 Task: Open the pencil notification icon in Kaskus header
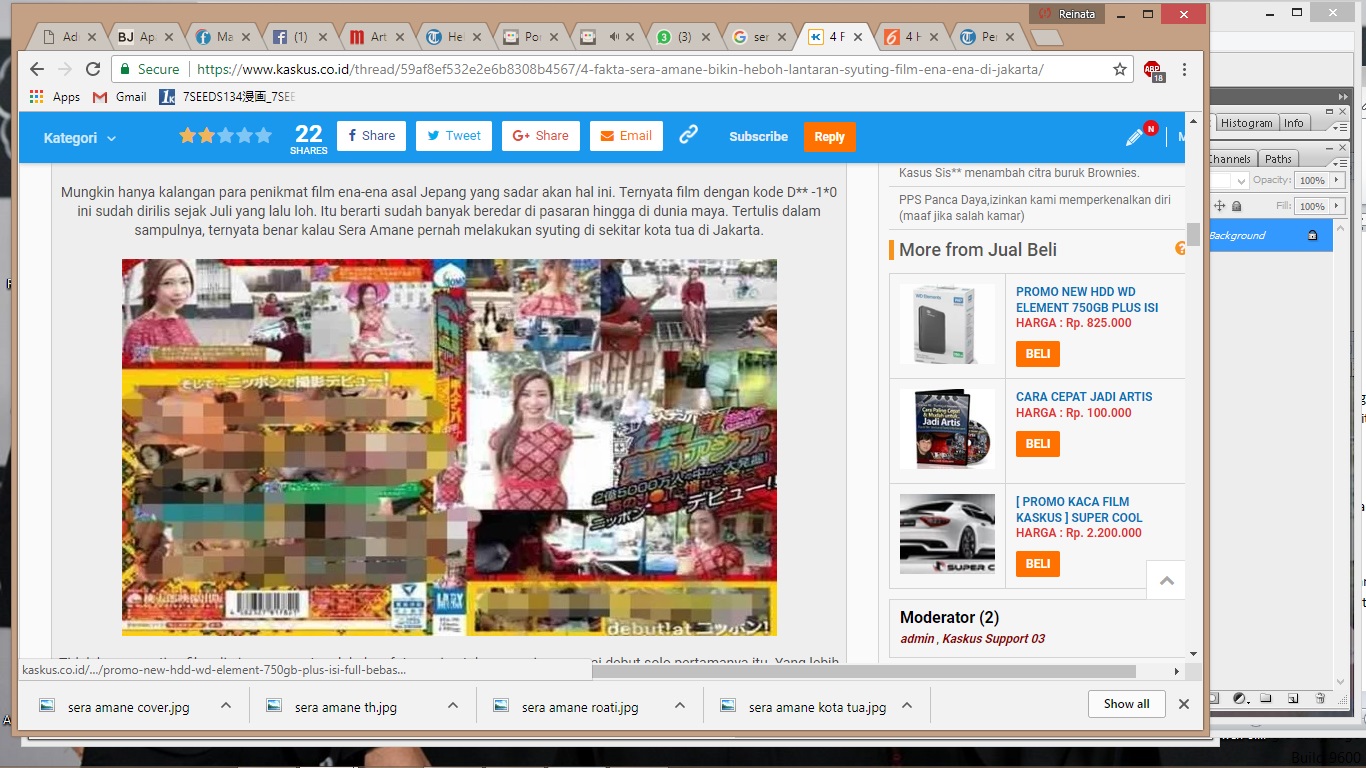point(1135,137)
